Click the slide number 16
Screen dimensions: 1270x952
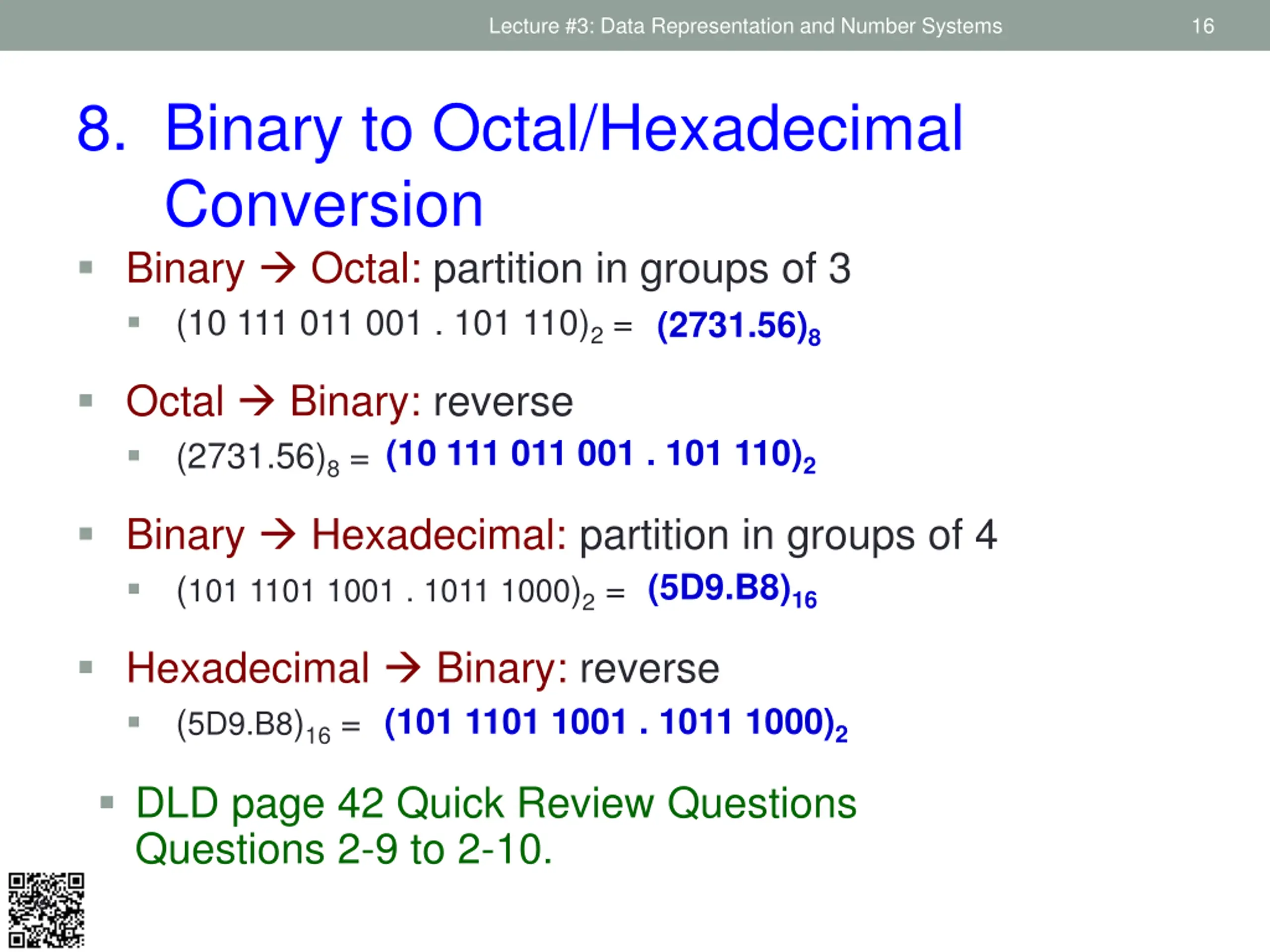[1203, 26]
